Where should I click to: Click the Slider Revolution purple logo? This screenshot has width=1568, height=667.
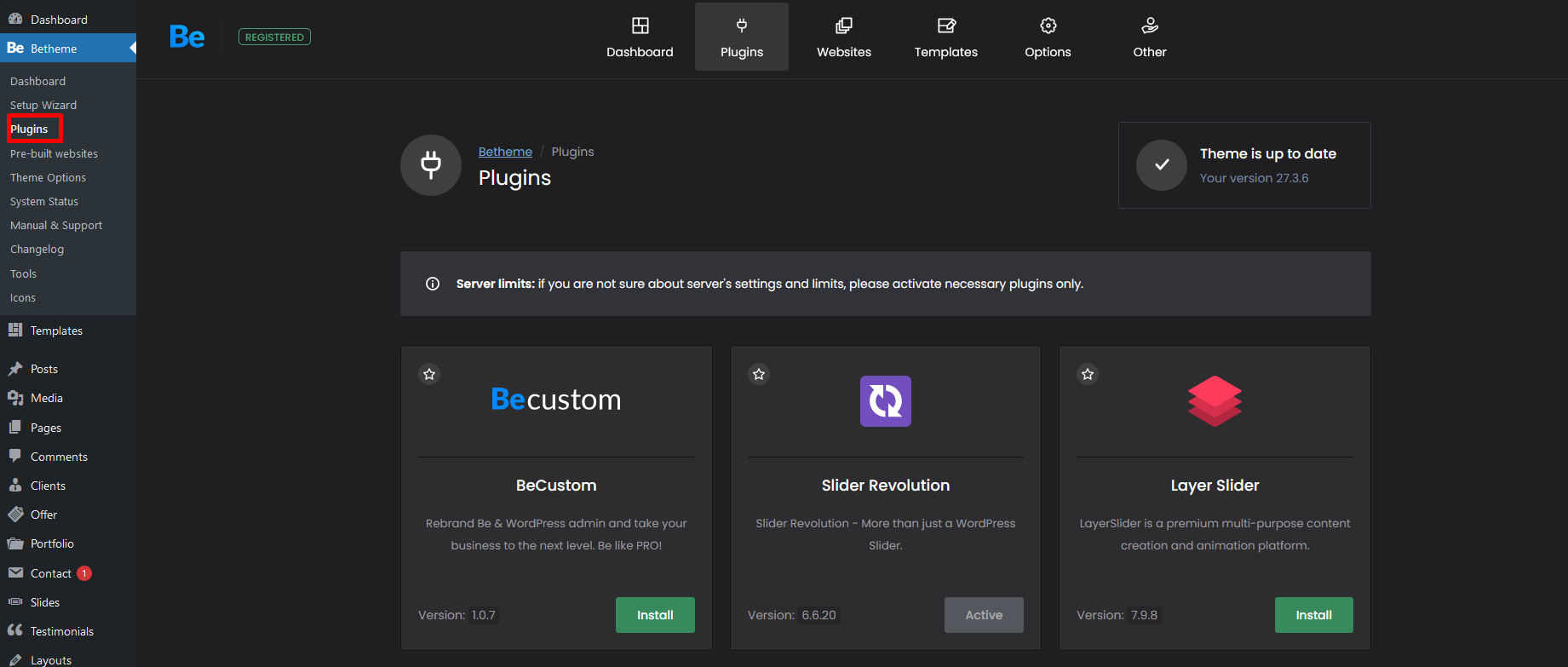click(x=886, y=401)
